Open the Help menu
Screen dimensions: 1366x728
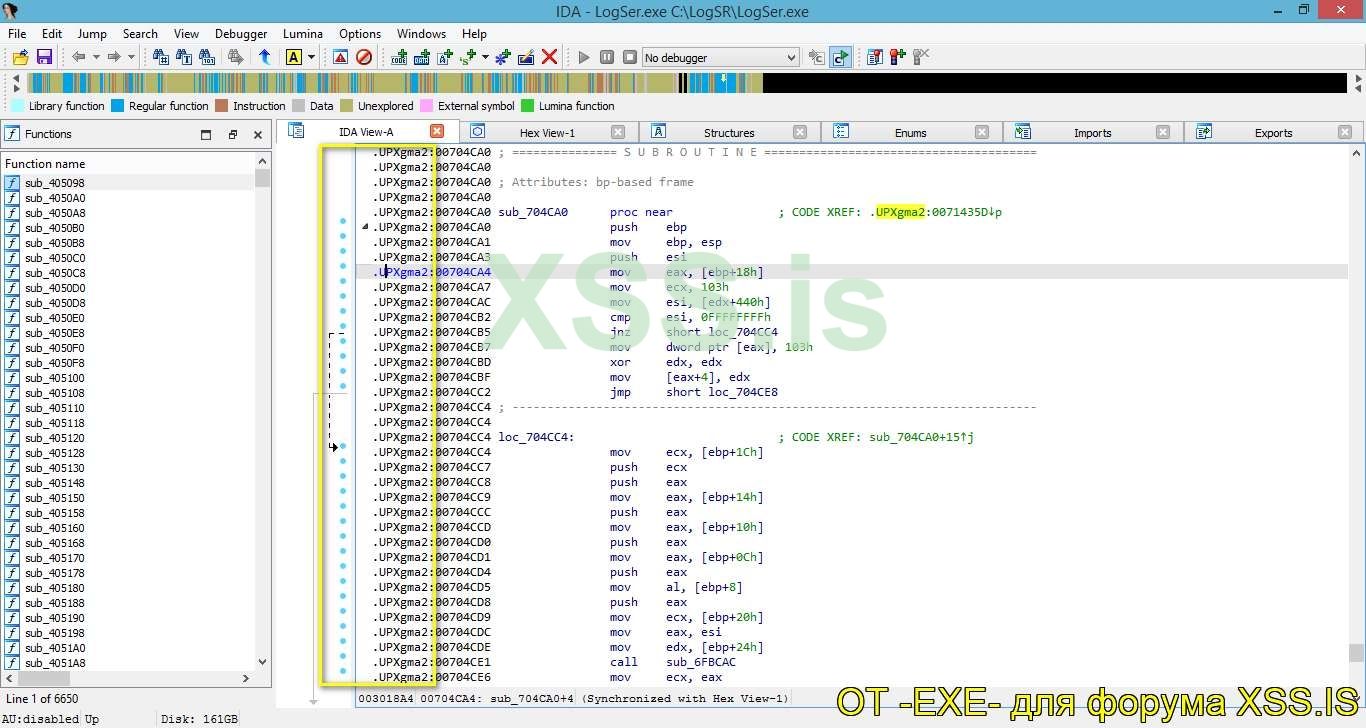click(474, 33)
